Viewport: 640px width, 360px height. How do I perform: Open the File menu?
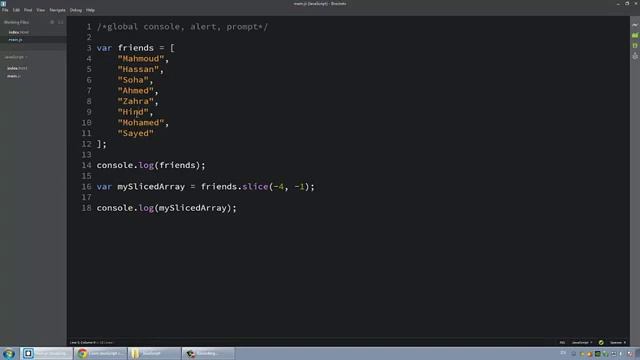click(5, 10)
